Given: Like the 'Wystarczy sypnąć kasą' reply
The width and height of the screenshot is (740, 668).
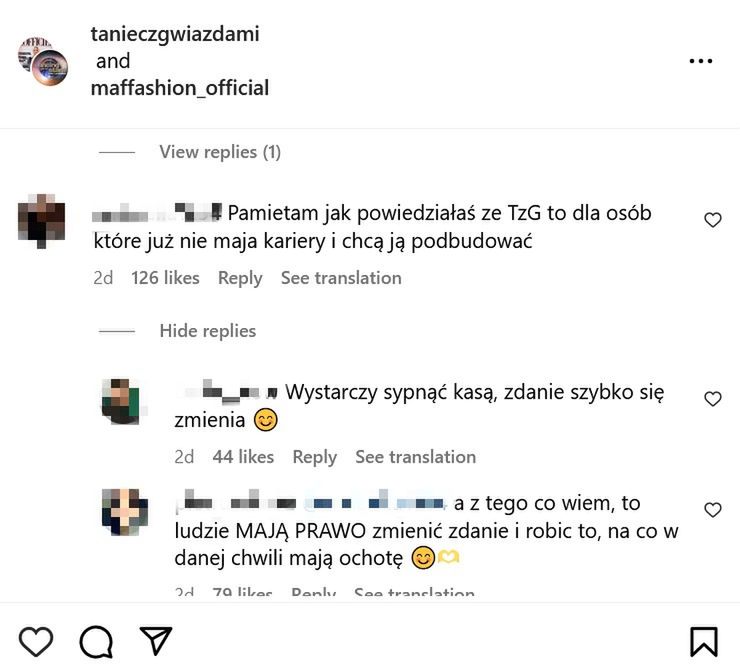Looking at the screenshot, I should [713, 399].
